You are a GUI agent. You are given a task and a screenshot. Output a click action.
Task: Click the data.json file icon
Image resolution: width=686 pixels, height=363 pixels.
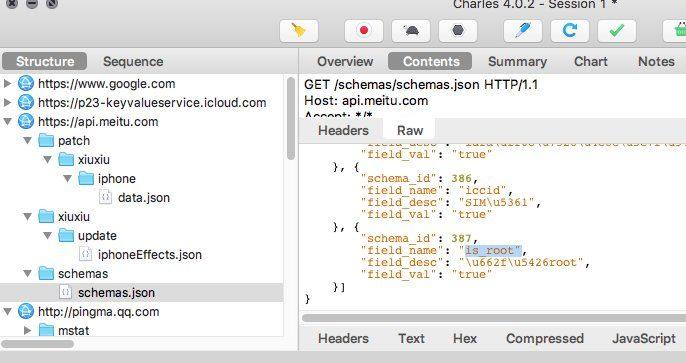(x=105, y=198)
